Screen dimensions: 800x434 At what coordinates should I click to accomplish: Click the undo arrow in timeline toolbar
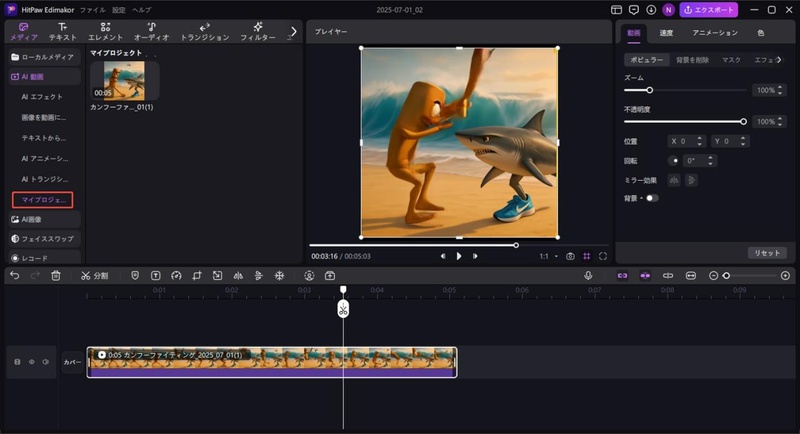(14, 275)
